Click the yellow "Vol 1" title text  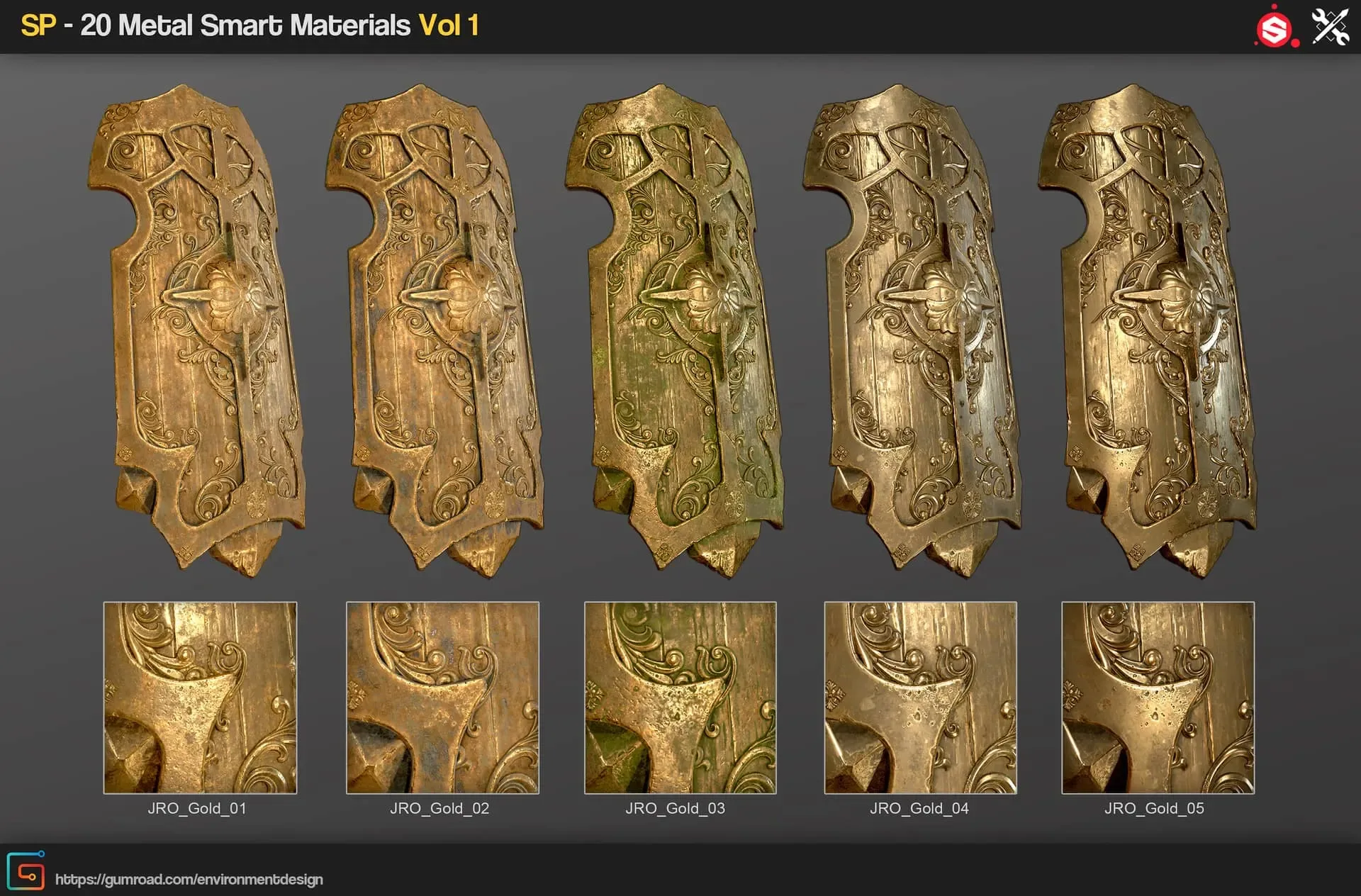click(x=449, y=26)
